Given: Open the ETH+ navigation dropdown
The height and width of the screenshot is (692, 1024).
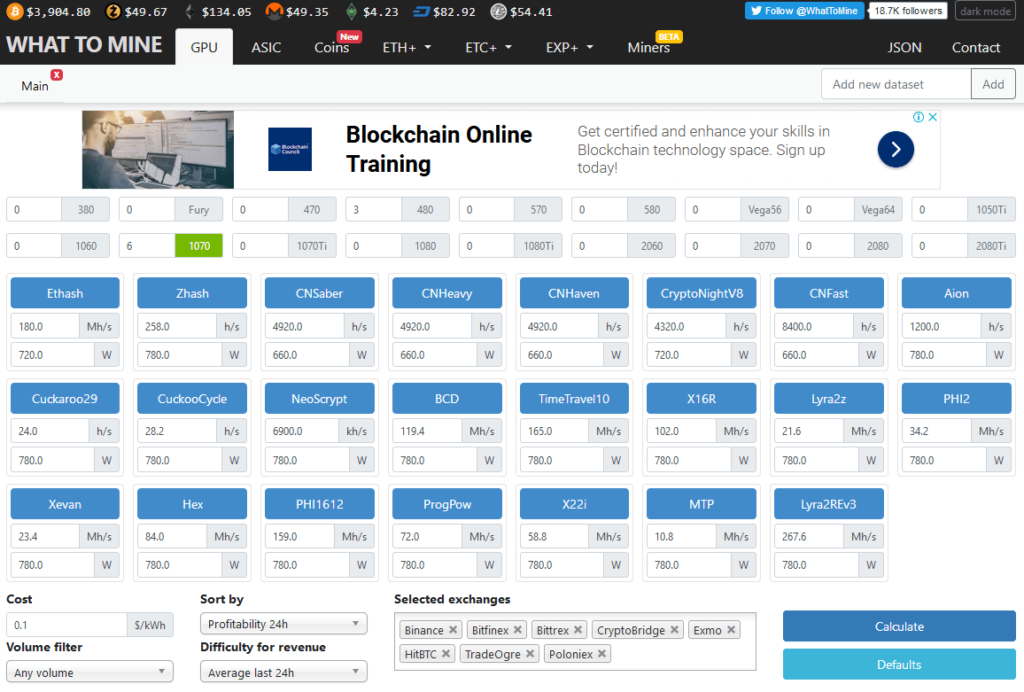Looking at the screenshot, I should (x=407, y=47).
